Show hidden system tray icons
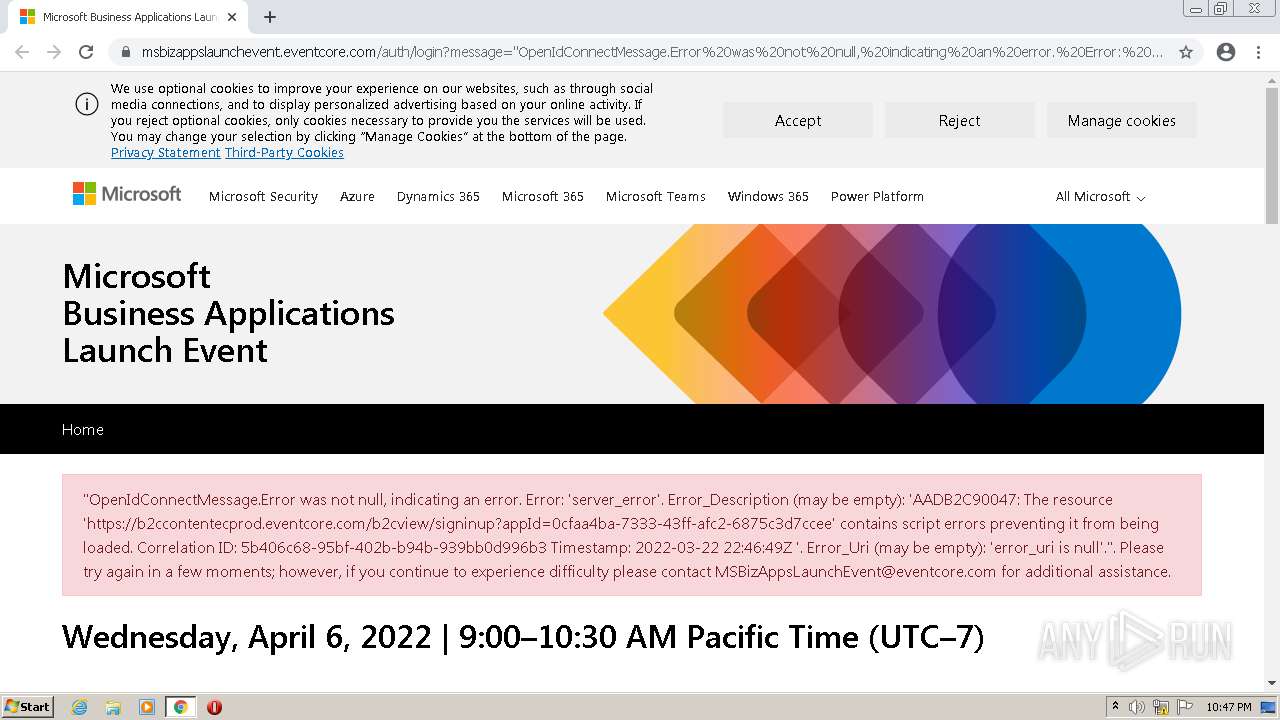 pos(1115,707)
